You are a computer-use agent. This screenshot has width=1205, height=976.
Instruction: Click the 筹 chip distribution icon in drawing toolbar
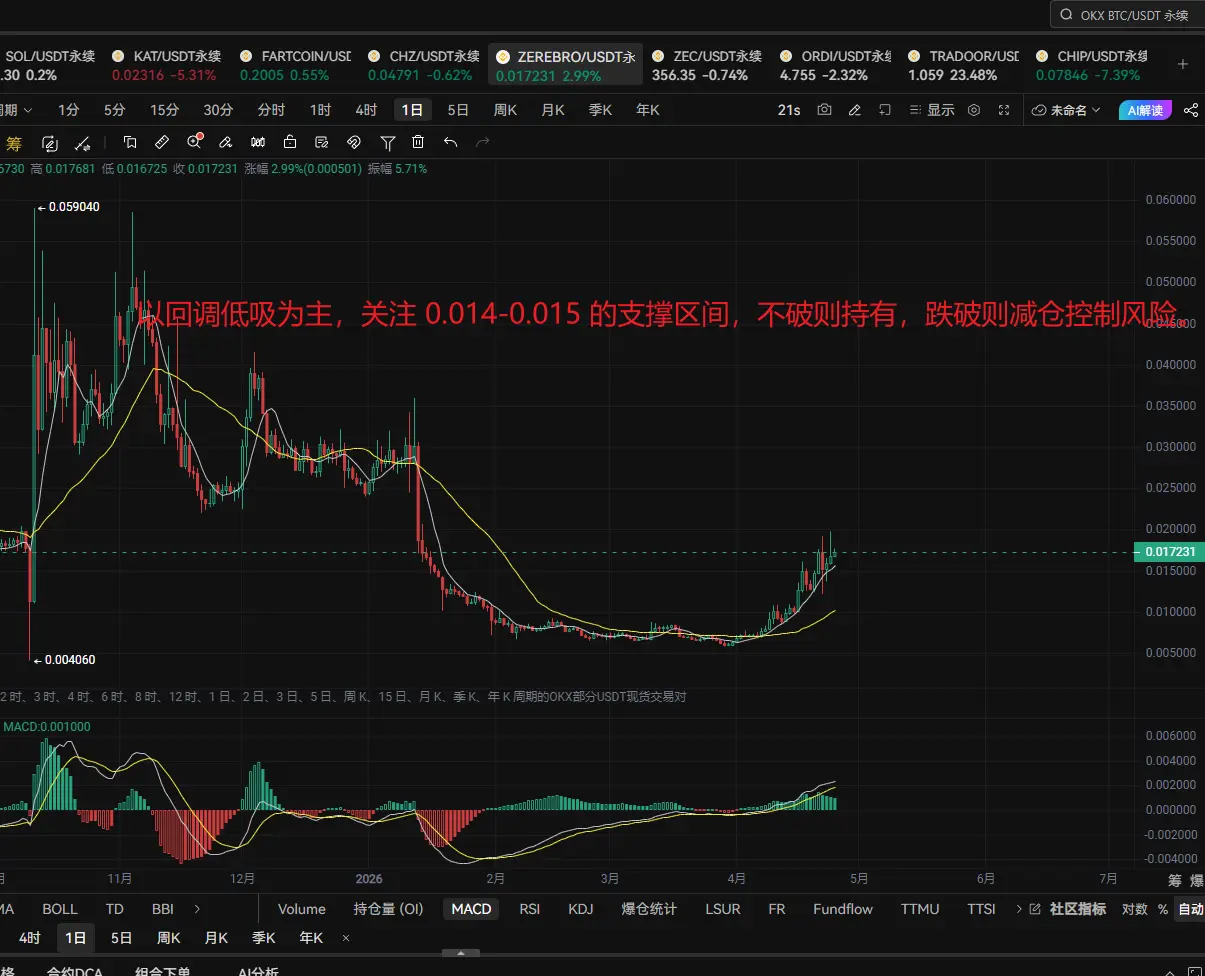[x=15, y=142]
